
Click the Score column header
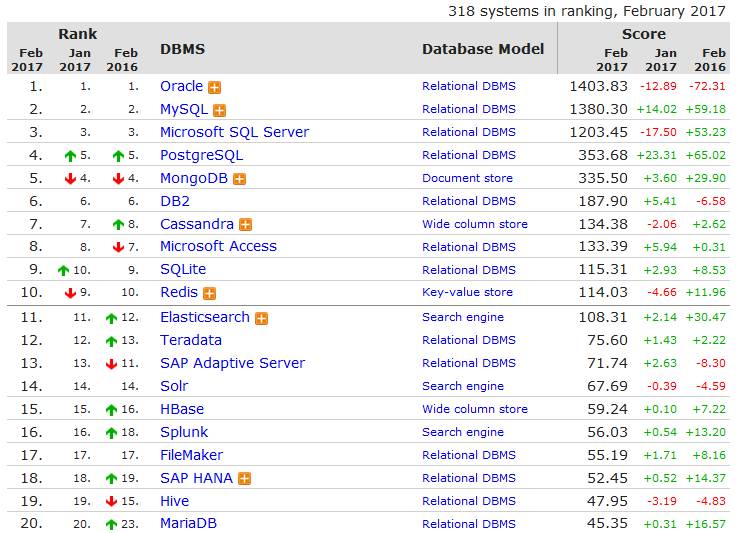tap(644, 34)
